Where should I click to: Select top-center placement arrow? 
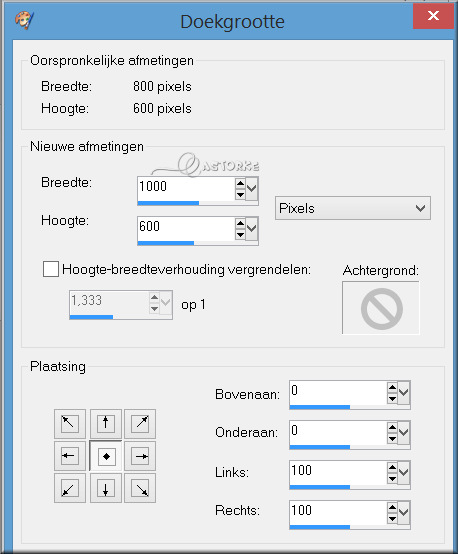click(106, 424)
